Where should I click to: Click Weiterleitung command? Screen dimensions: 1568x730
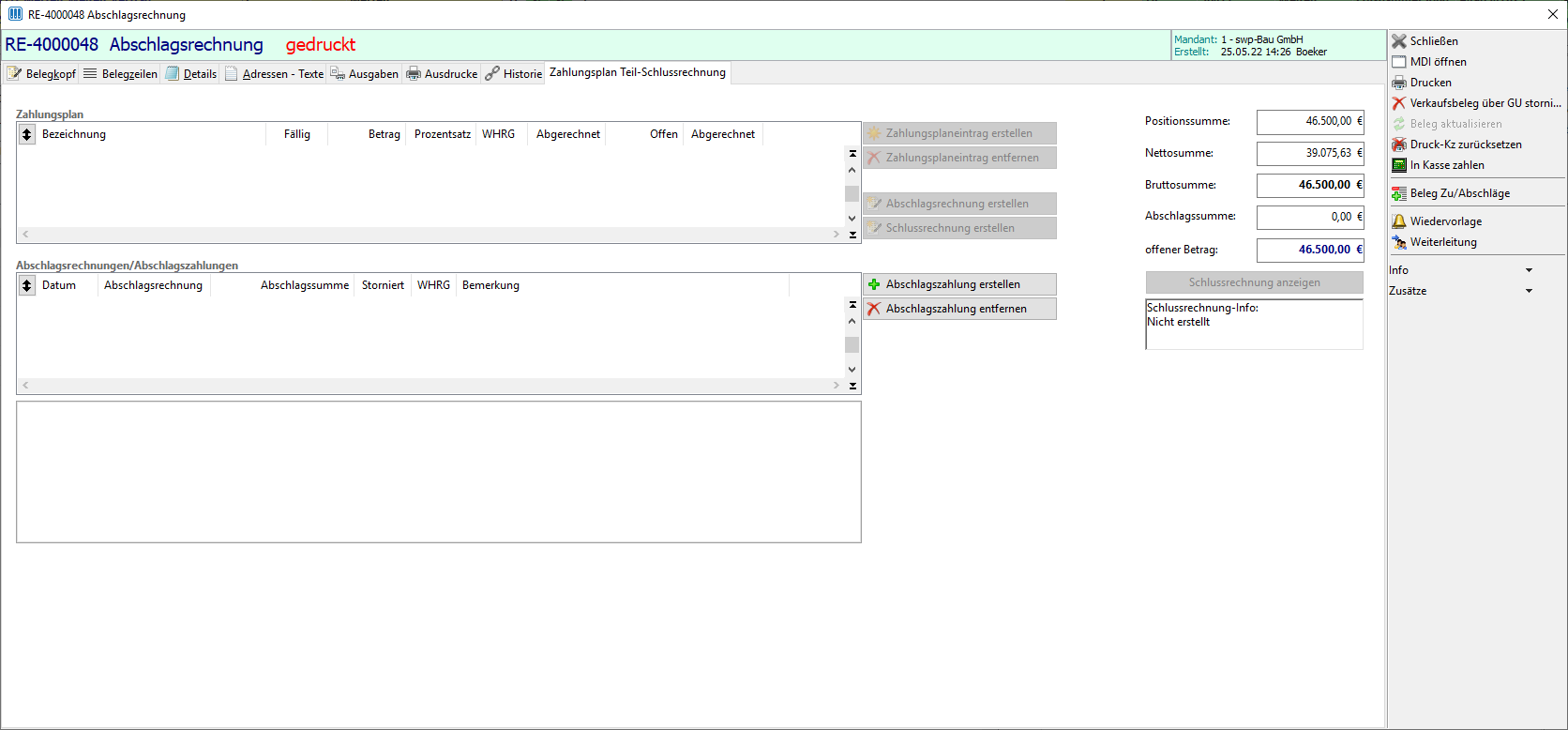(1443, 242)
